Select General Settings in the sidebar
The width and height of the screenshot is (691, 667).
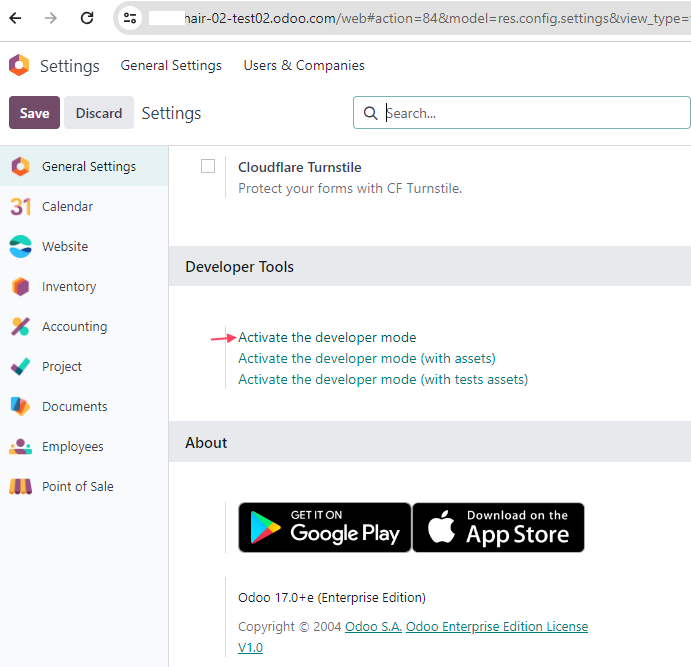pos(84,167)
